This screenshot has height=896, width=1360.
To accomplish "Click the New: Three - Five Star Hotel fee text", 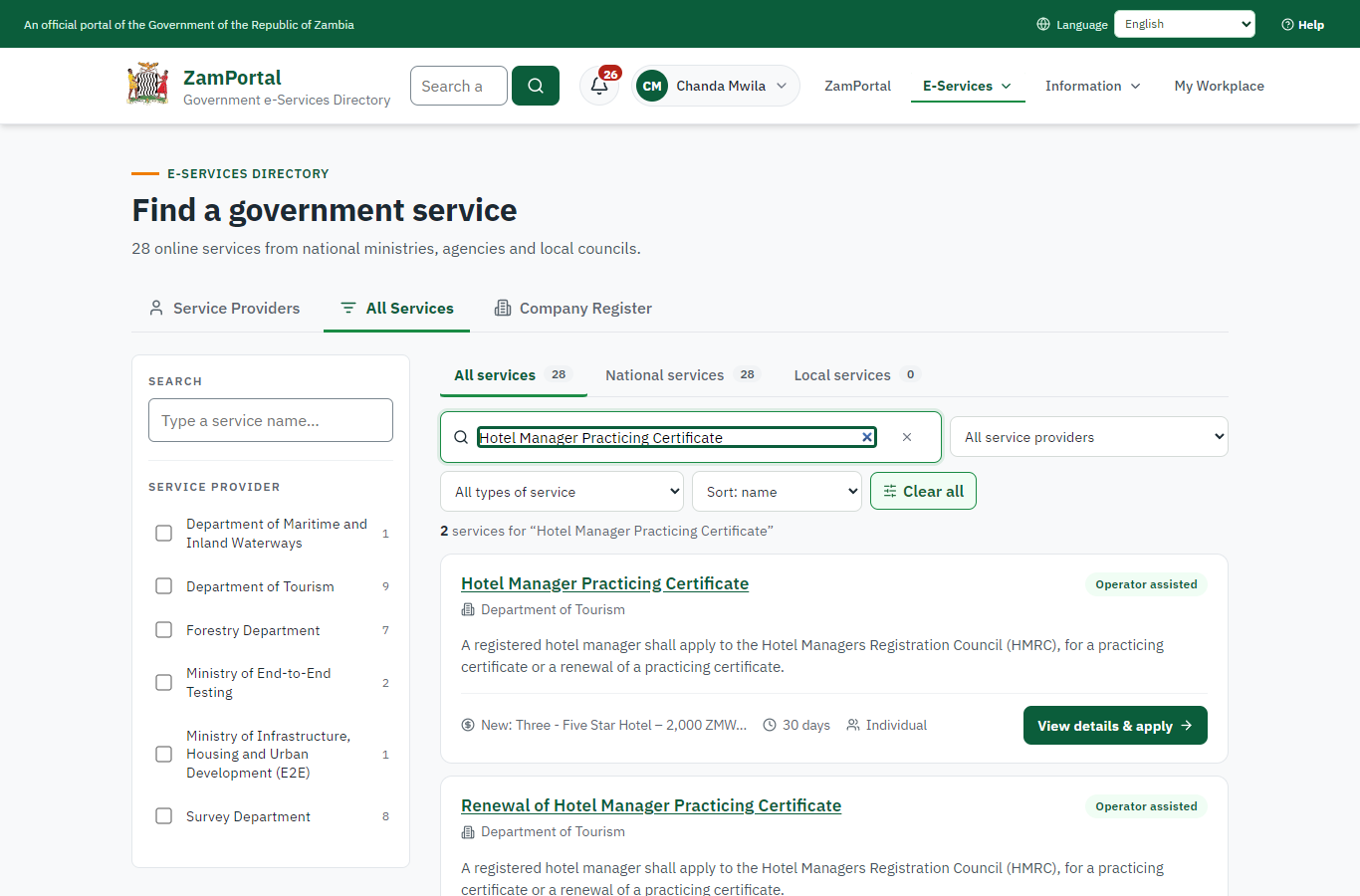I will pyautogui.click(x=613, y=725).
